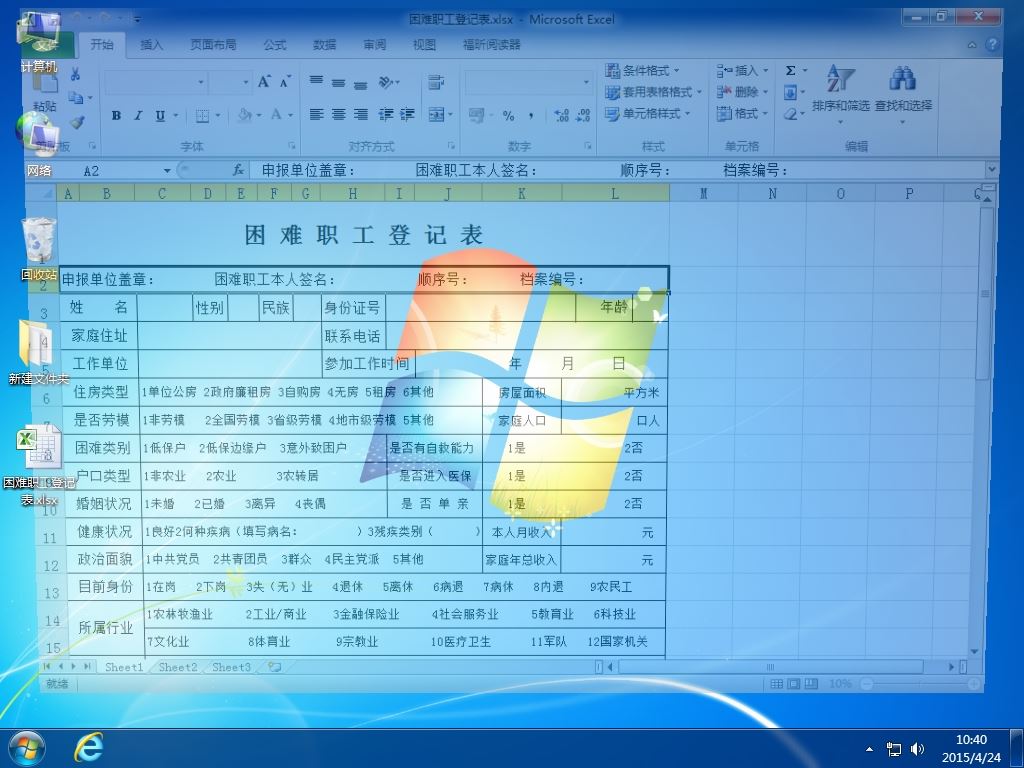Select the Format Painter brush
This screenshot has height=768, width=1024.
pyautogui.click(x=77, y=122)
